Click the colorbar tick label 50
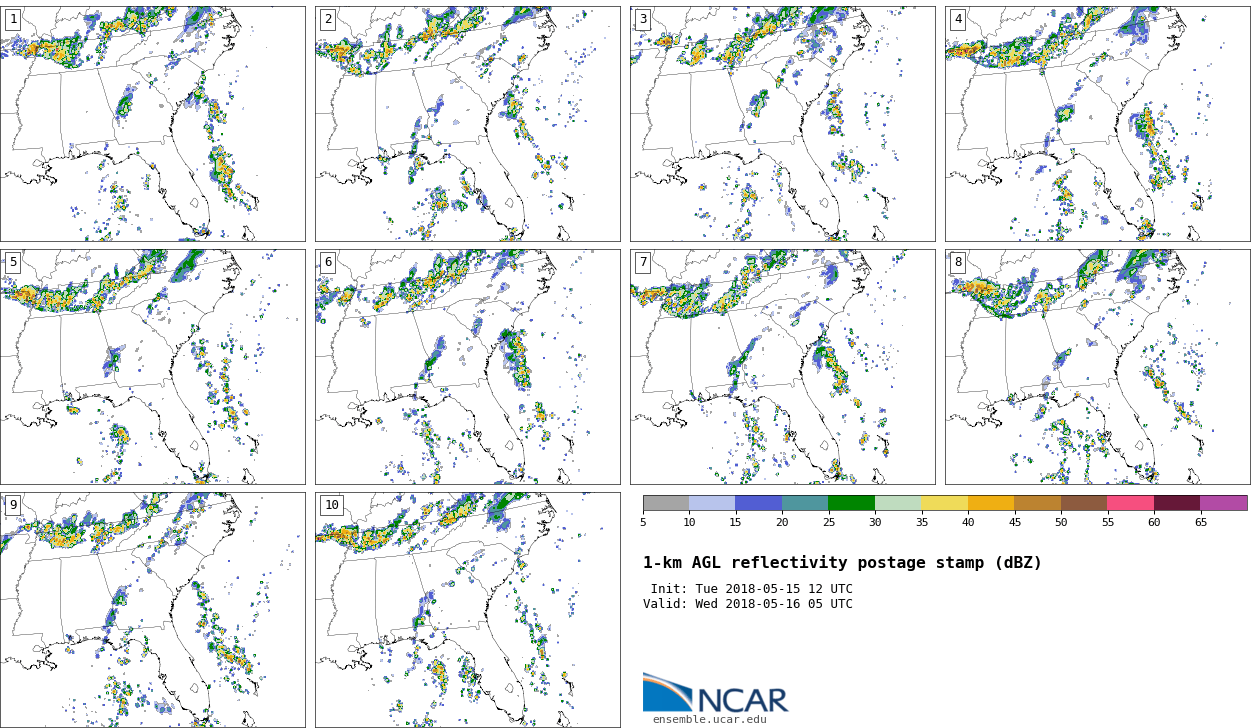The height and width of the screenshot is (728, 1260). pos(1061,522)
